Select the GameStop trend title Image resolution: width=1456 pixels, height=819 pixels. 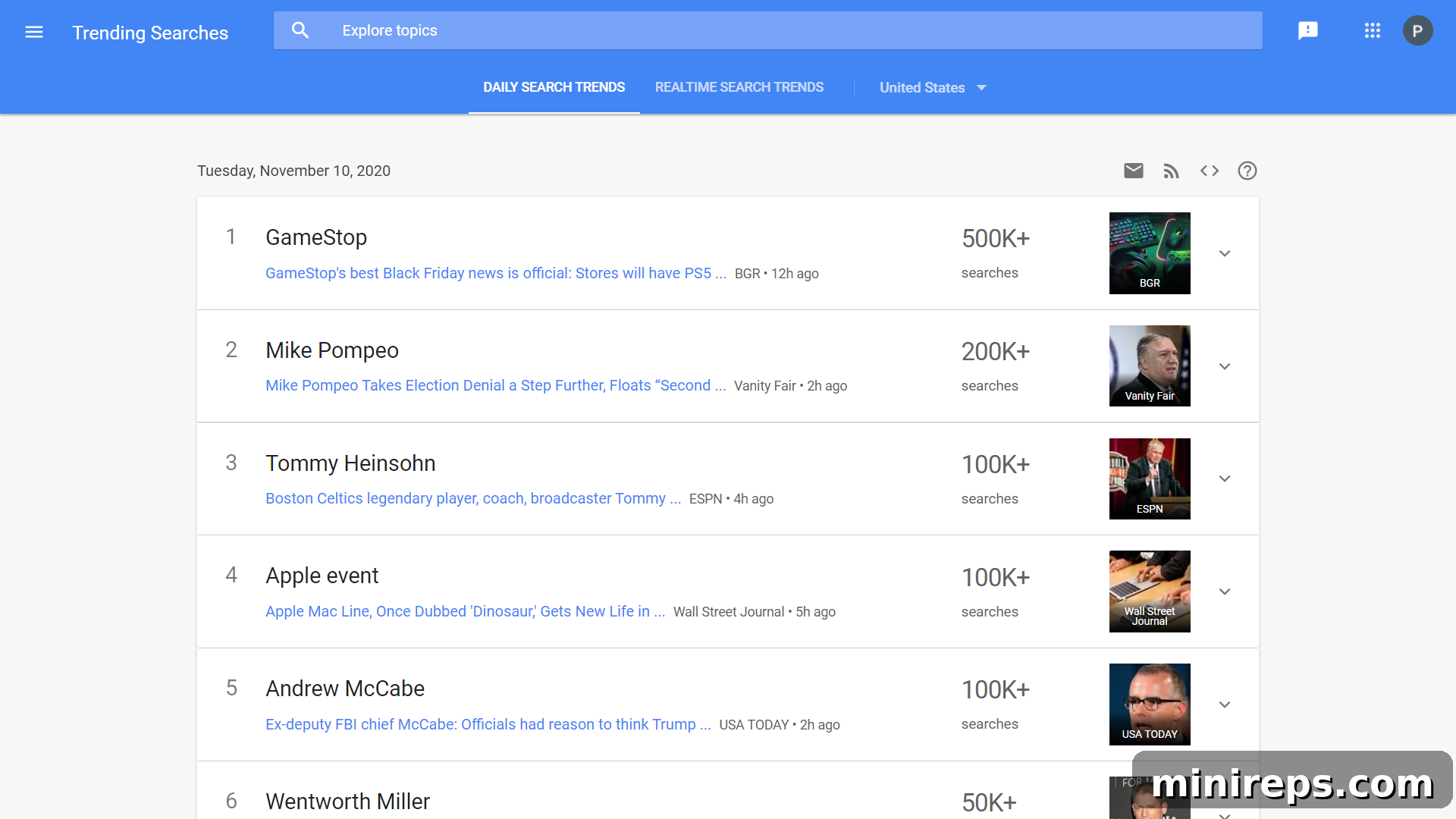pos(316,237)
